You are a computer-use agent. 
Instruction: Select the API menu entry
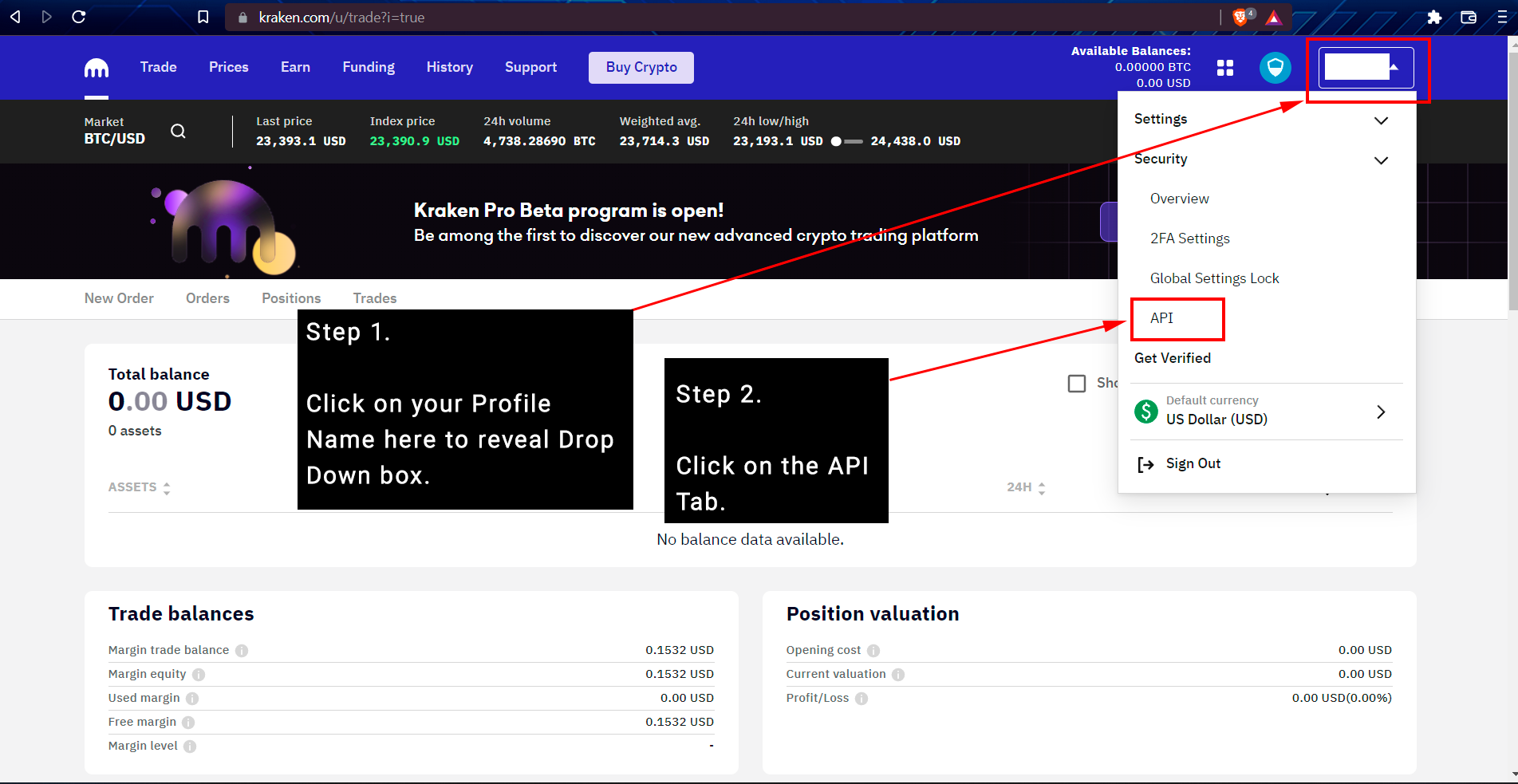coord(1161,318)
